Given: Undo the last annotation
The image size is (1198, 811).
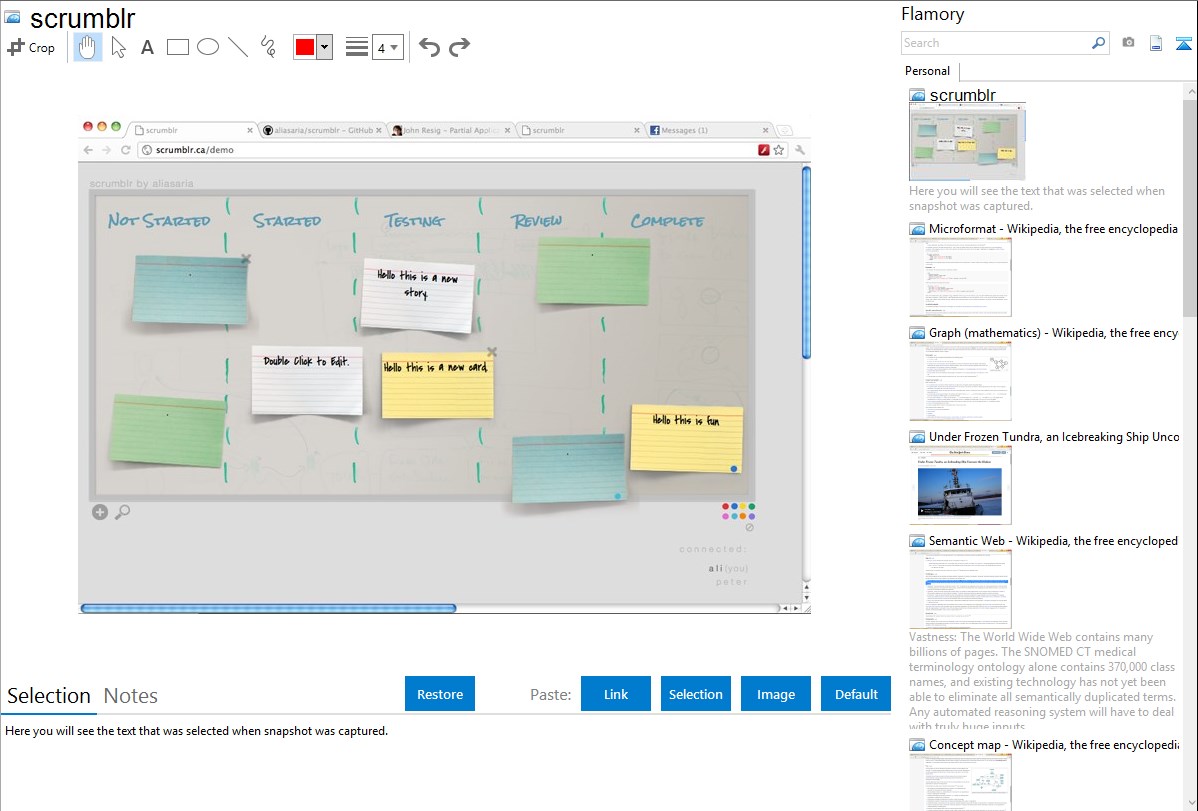Looking at the screenshot, I should tap(429, 47).
